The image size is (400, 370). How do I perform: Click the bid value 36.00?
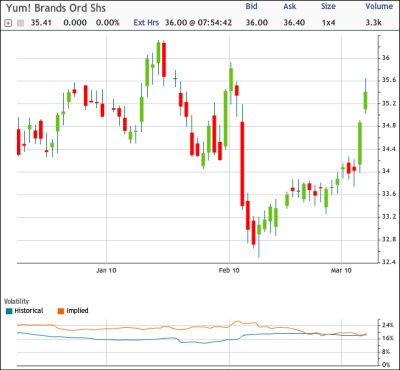[x=257, y=23]
